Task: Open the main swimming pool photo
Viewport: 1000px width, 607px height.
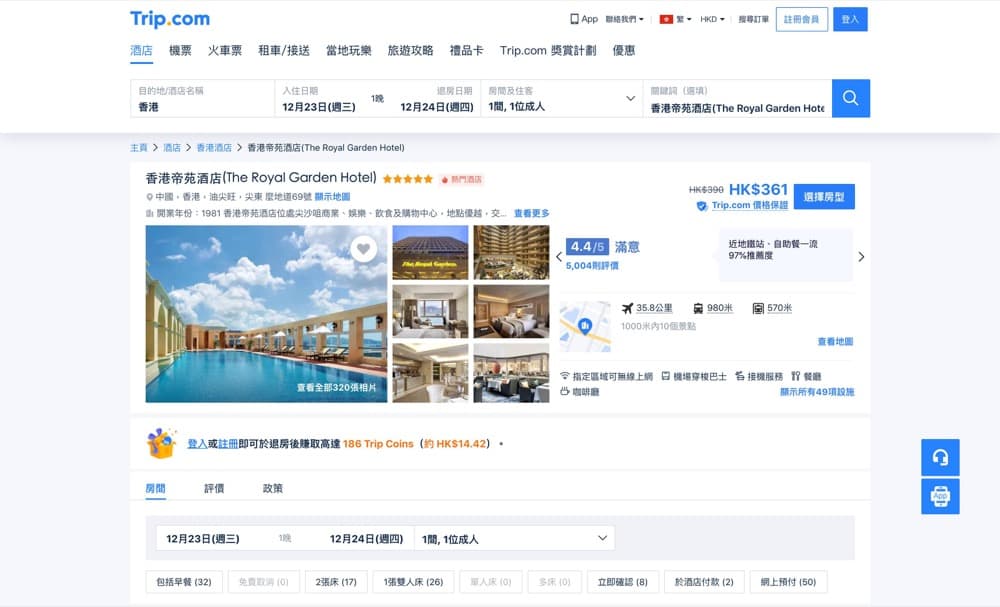Action: (x=266, y=314)
